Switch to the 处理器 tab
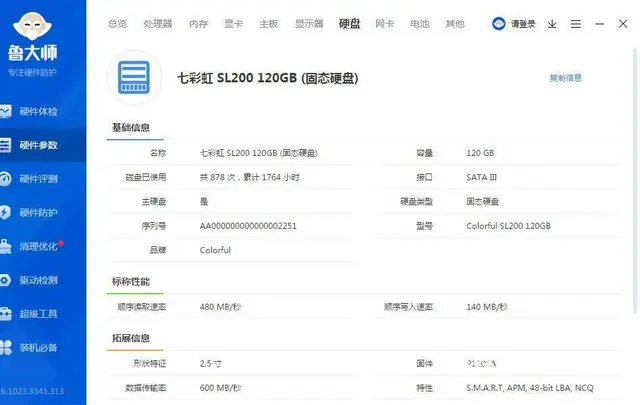 [157, 23]
